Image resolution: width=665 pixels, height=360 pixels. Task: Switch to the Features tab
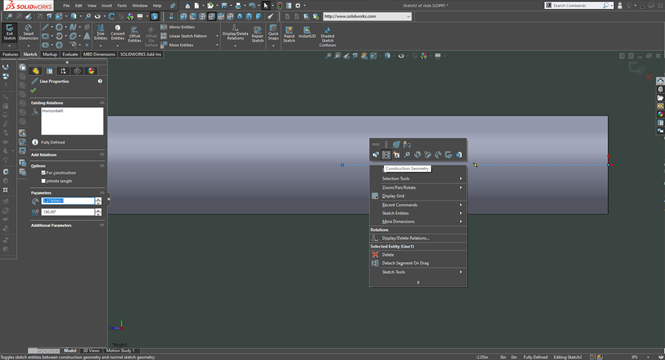pyautogui.click(x=10, y=54)
